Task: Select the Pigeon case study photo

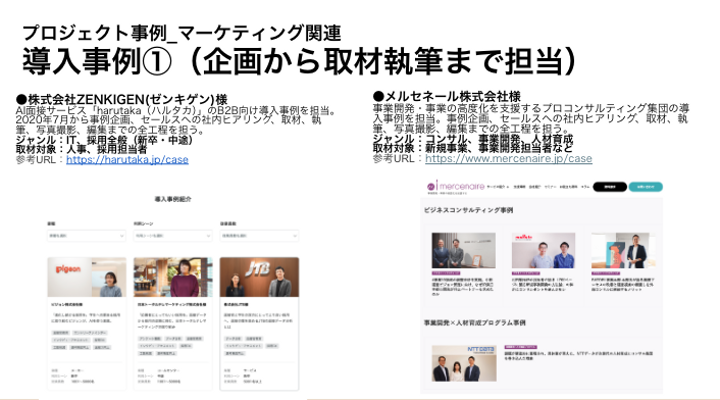Action: [87, 277]
